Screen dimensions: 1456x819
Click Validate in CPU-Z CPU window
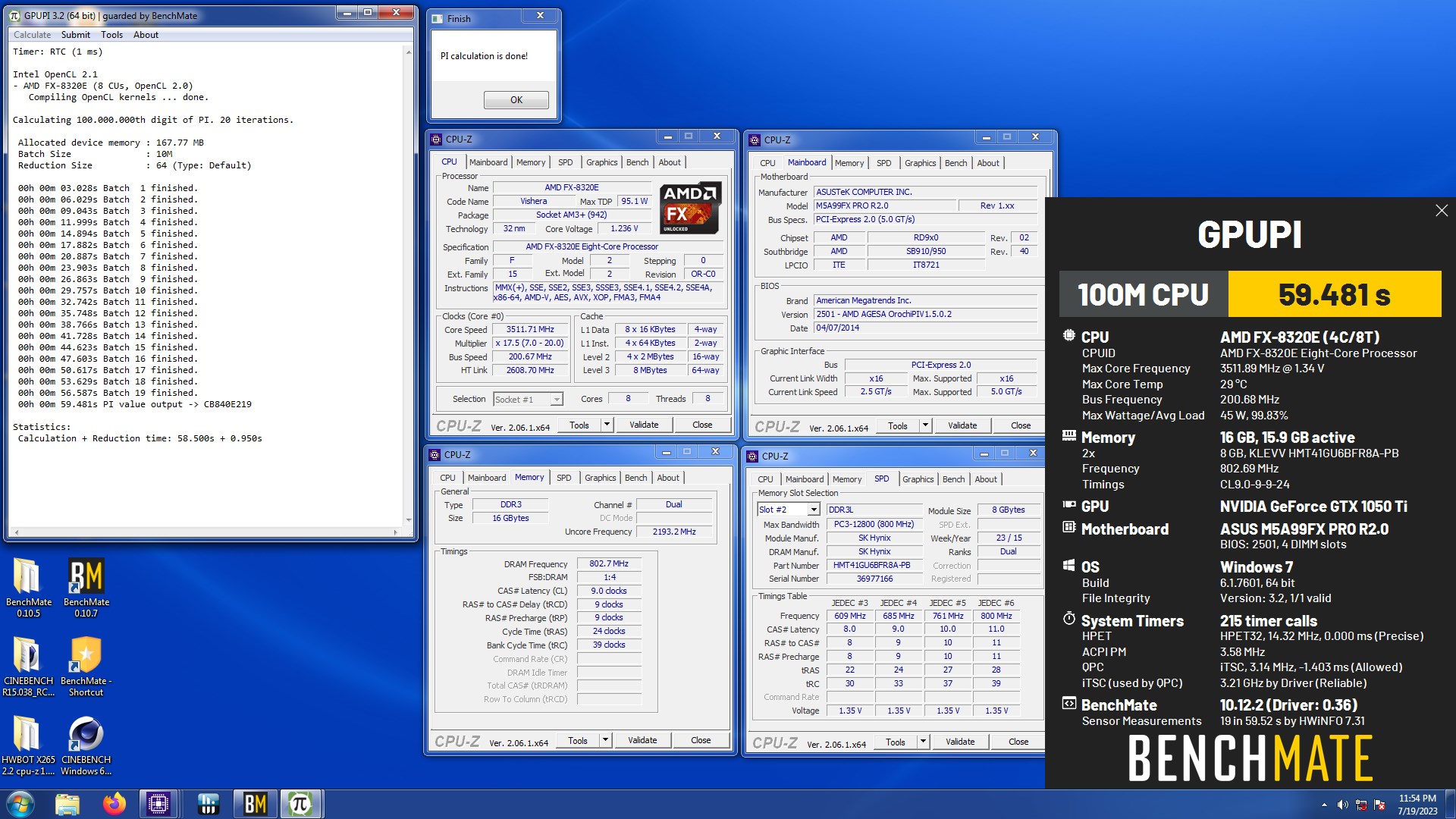644,425
